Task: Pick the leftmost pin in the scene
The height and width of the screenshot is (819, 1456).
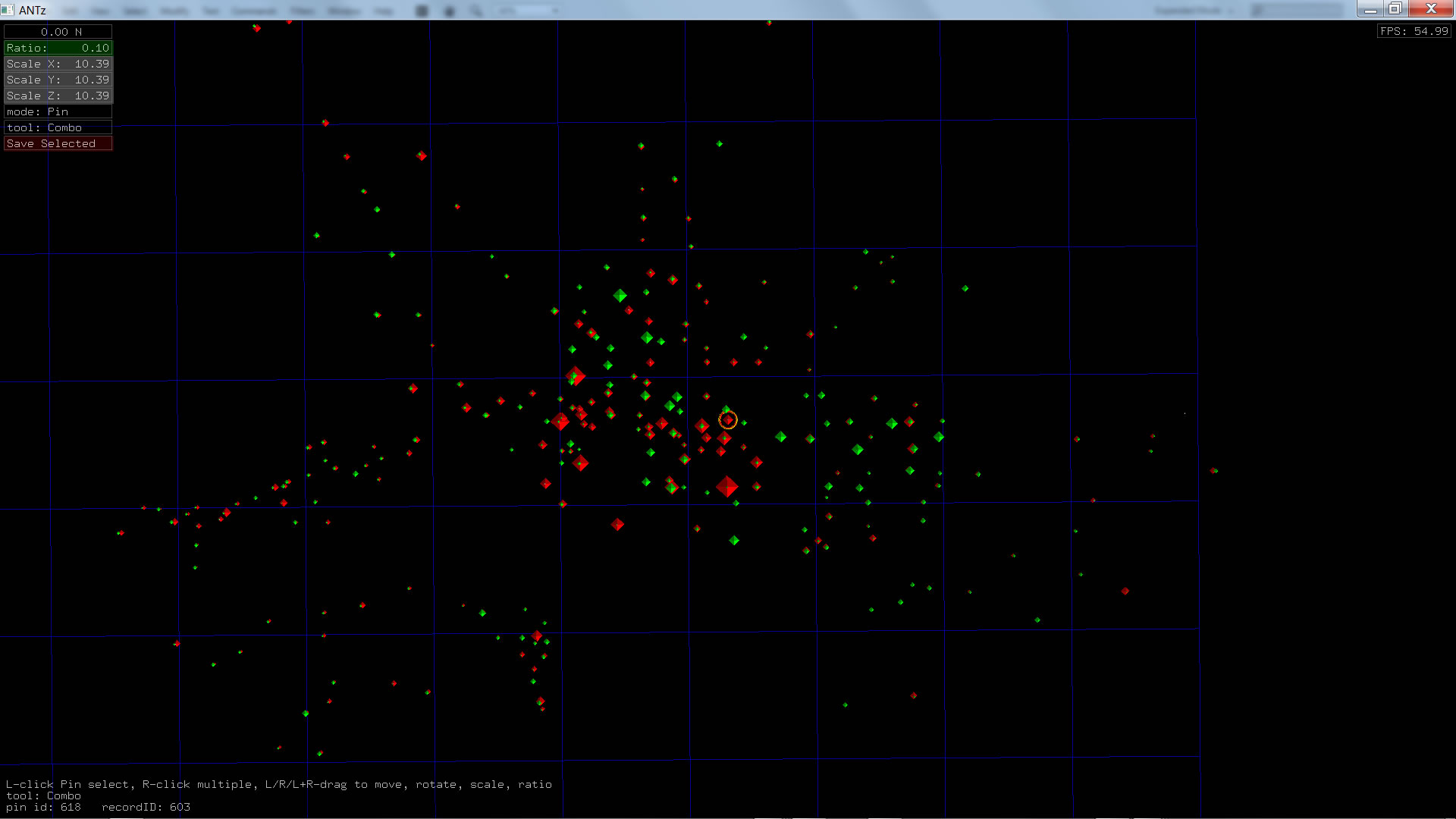Action: point(121,533)
